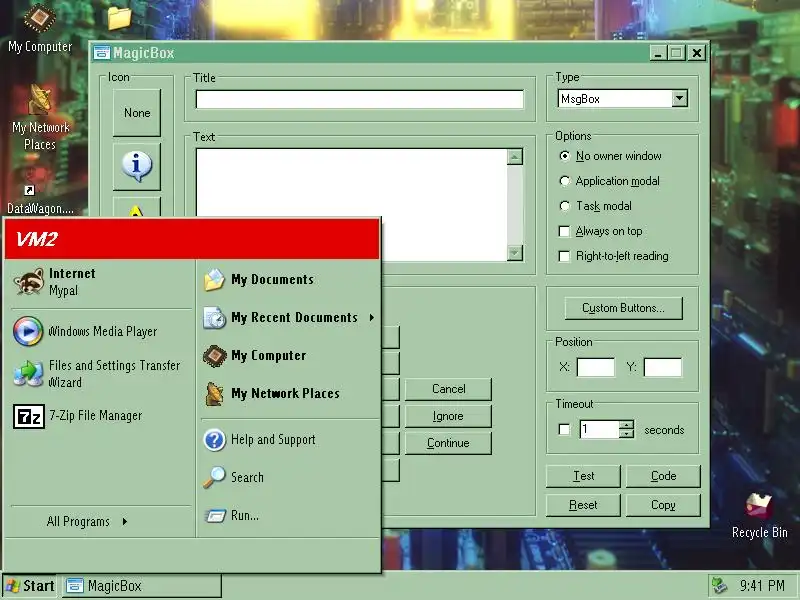Click the Cancel button in MagicBox
Viewport: 800px width, 600px height.
click(448, 389)
